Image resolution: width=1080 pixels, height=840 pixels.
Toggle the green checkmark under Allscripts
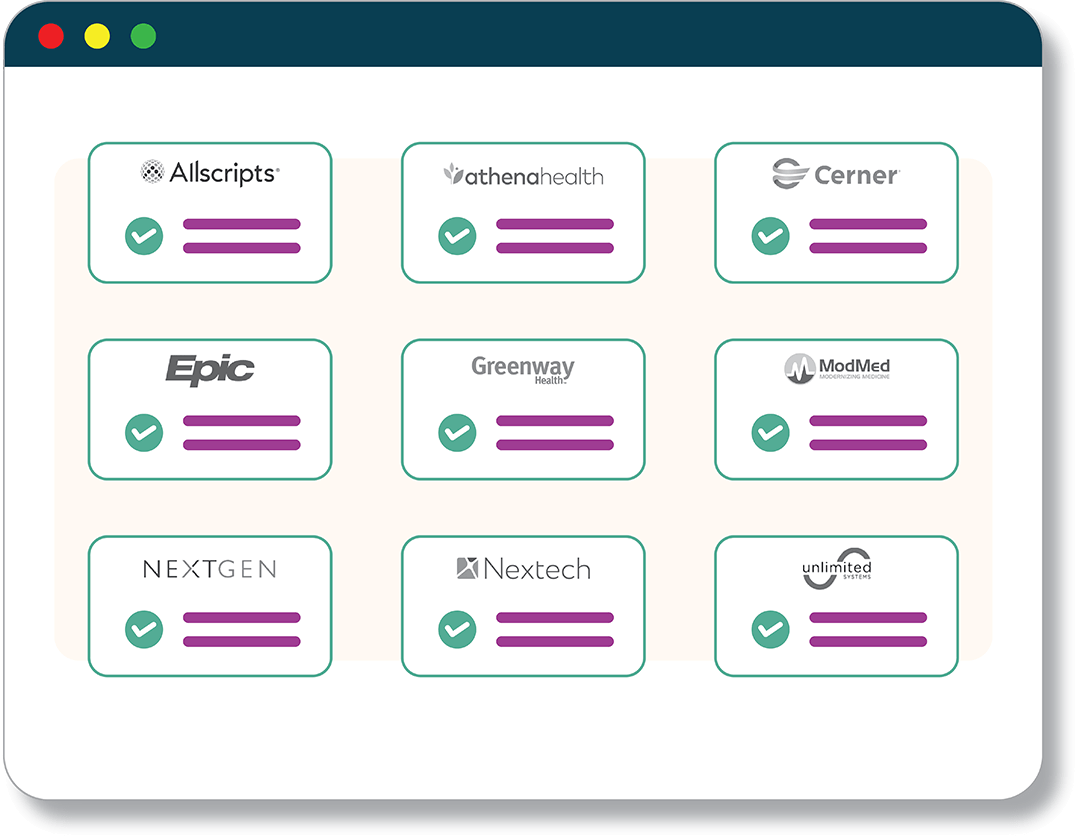[144, 236]
